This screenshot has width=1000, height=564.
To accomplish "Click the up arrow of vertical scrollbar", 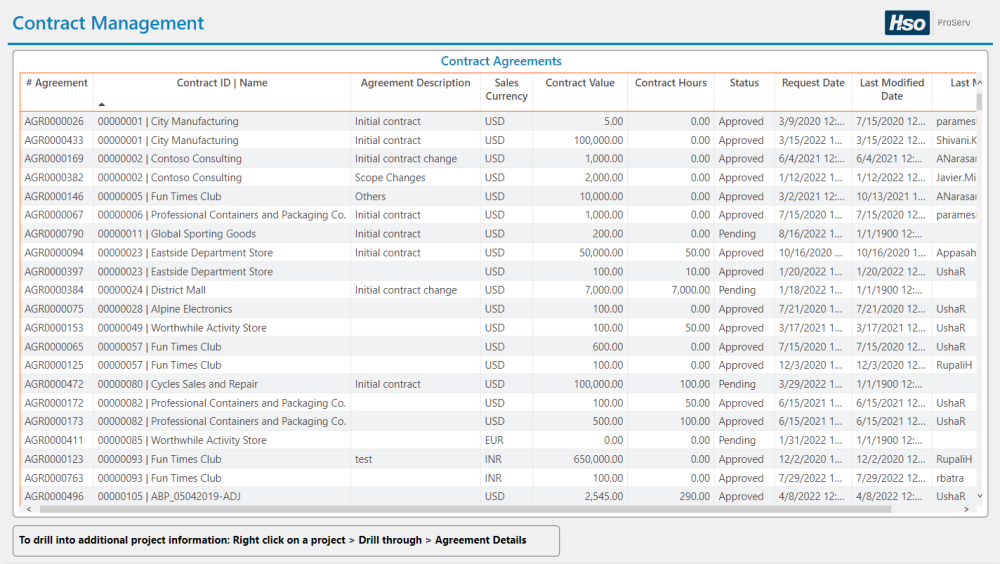I will pyautogui.click(x=980, y=83).
